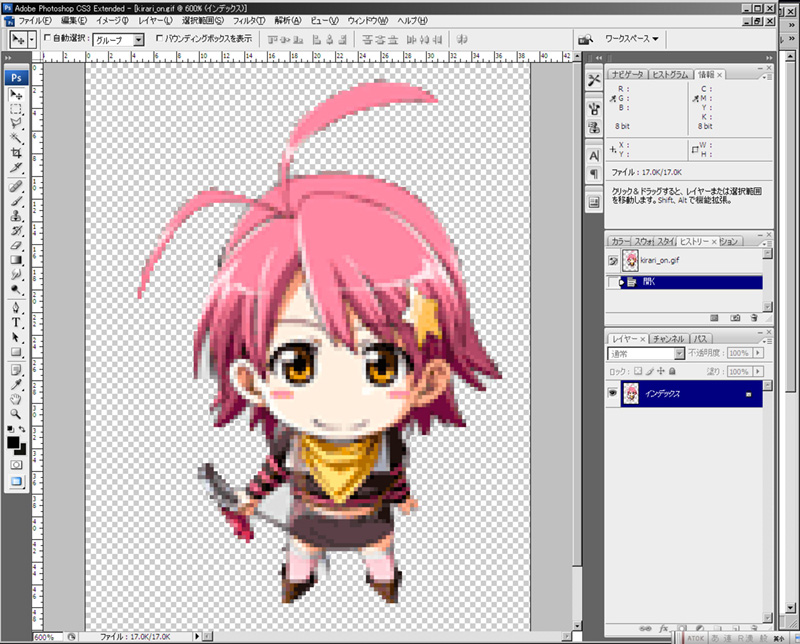Viewport: 800px width, 644px height.
Task: Click the 600% zoom level field
Action: [x=47, y=637]
